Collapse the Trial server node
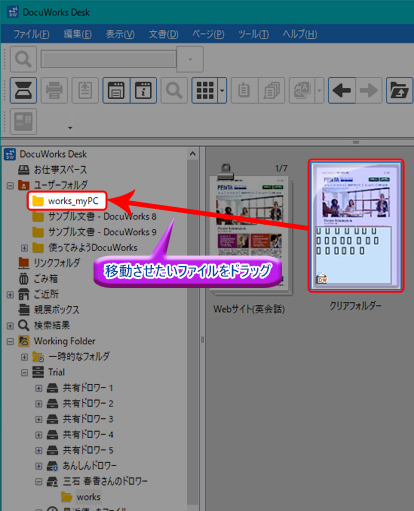414x511 pixels. click(24, 373)
